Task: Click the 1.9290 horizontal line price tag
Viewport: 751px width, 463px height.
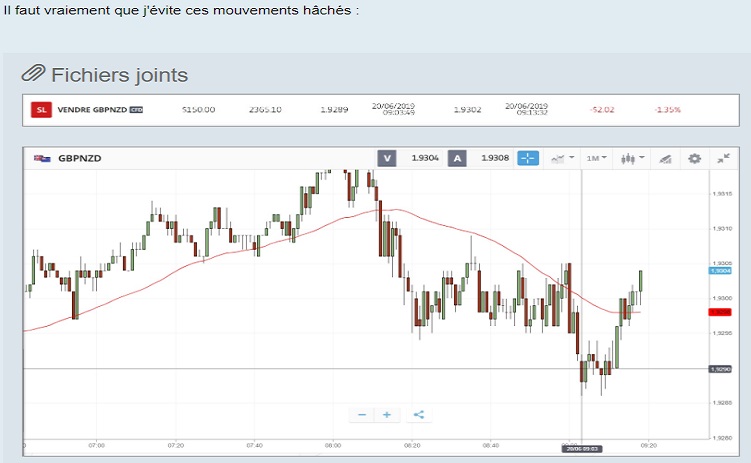Action: pos(720,369)
